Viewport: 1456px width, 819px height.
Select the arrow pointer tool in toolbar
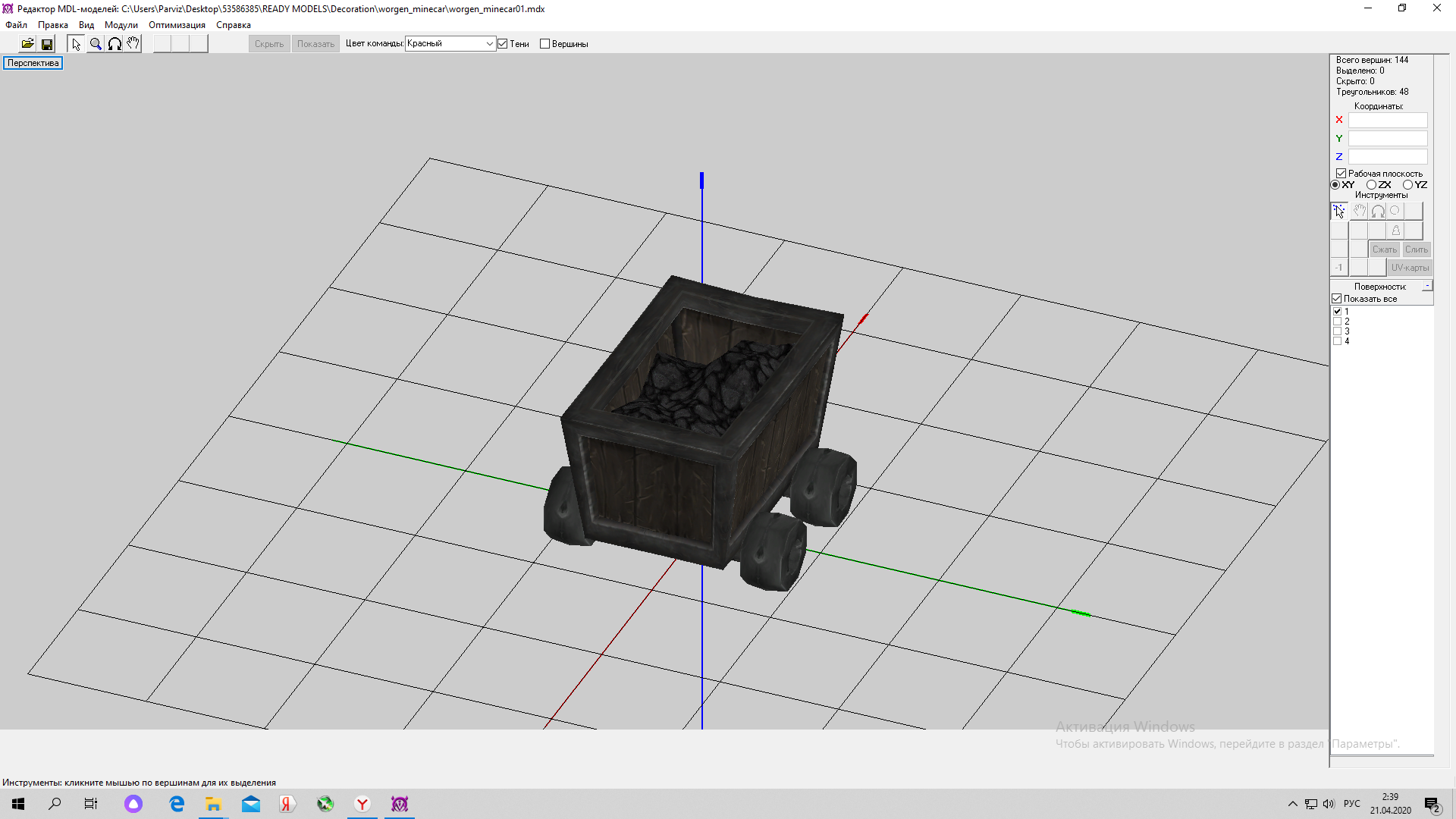[76, 44]
